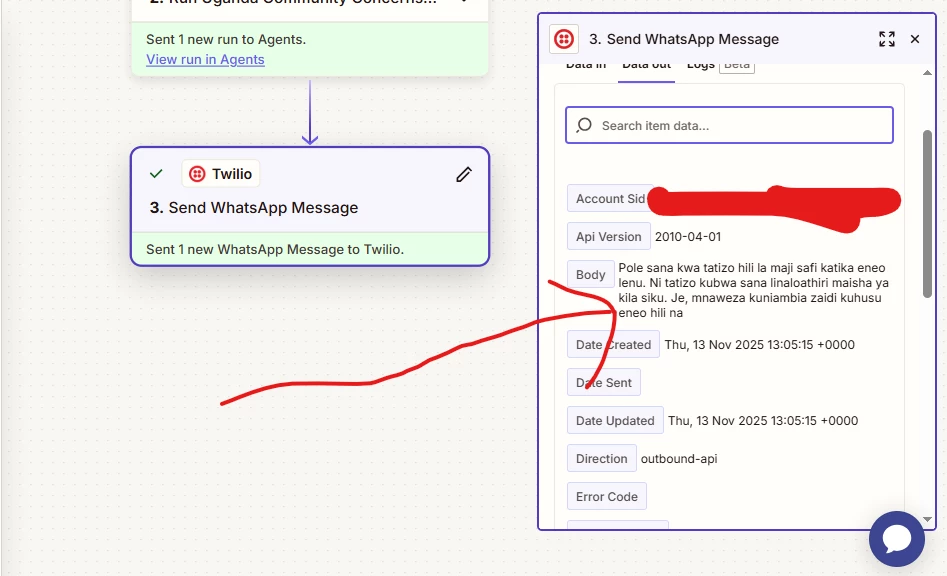Screen dimensions: 947x576
Task: Close the Send WhatsApp Message panel
Action: (915, 39)
